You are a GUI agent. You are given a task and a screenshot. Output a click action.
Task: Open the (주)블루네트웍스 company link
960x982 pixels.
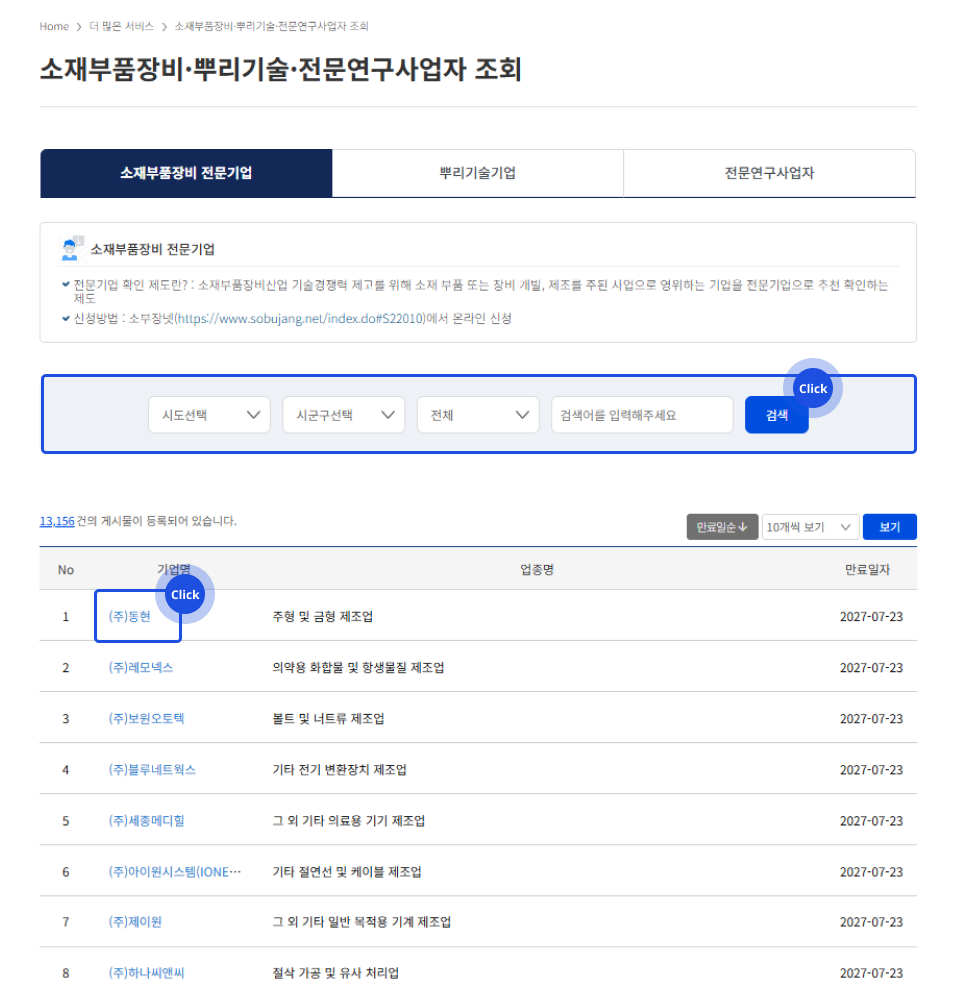pos(152,770)
